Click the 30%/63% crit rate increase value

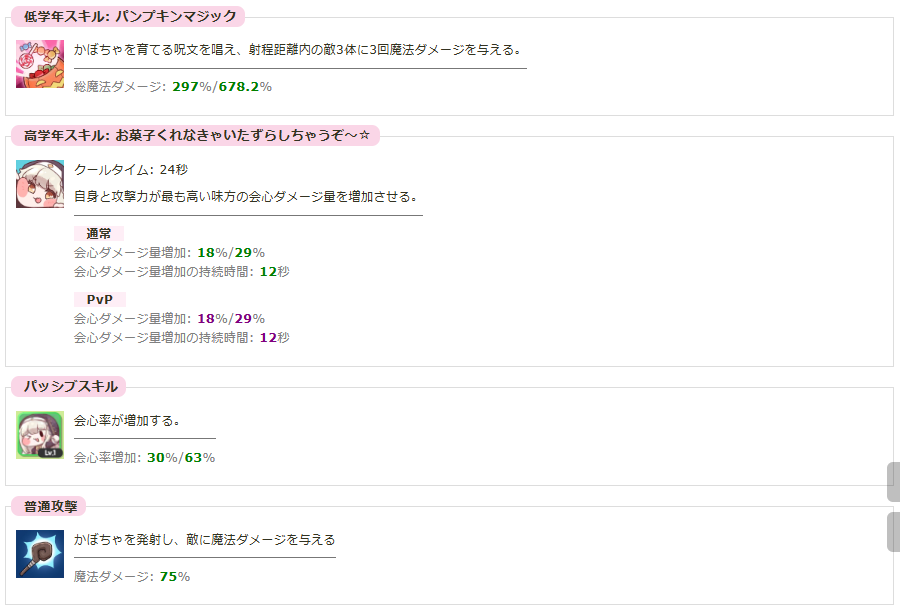coord(181,457)
